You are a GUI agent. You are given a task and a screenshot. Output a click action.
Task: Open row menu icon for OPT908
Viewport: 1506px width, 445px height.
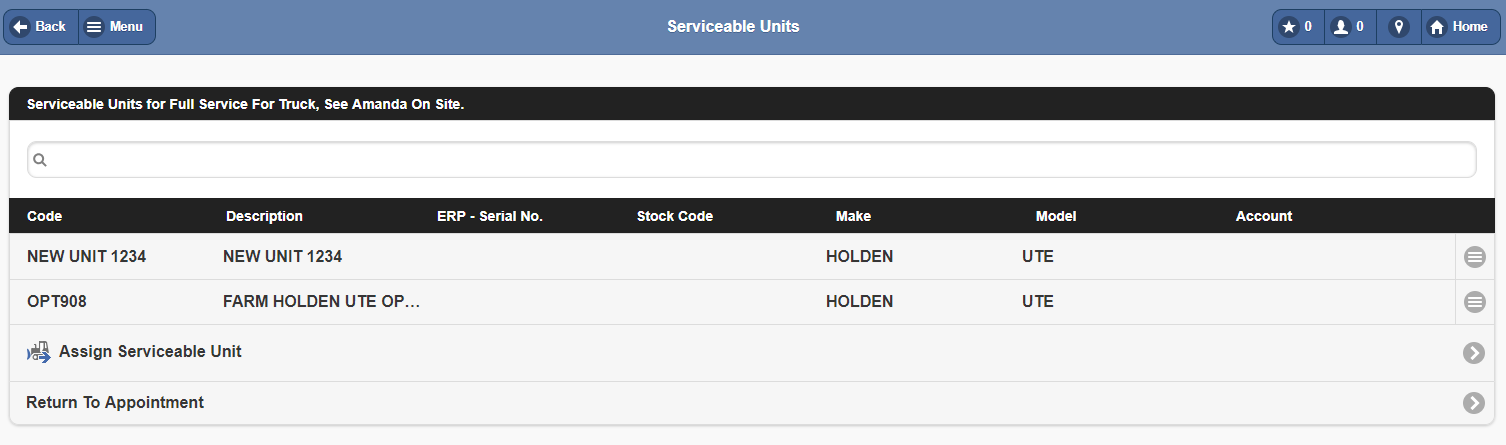1475,302
